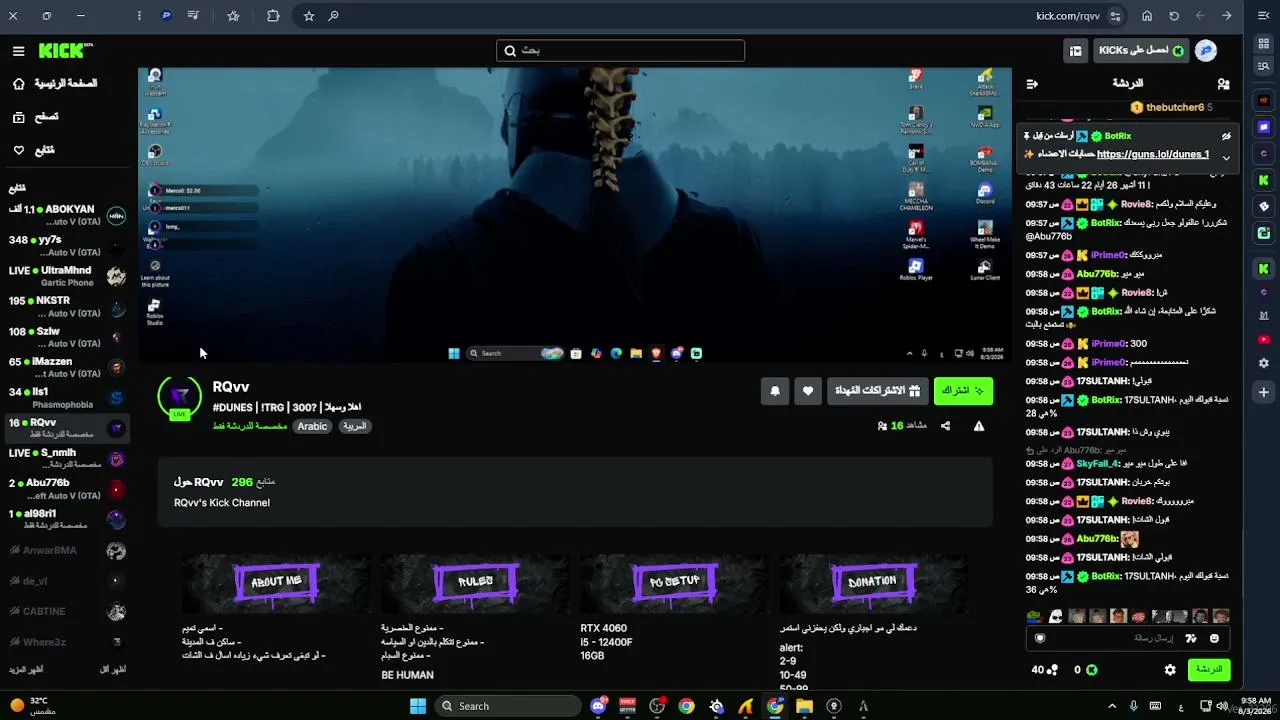Click the PC SETUP panel image
The image size is (1280, 720).
(x=674, y=582)
